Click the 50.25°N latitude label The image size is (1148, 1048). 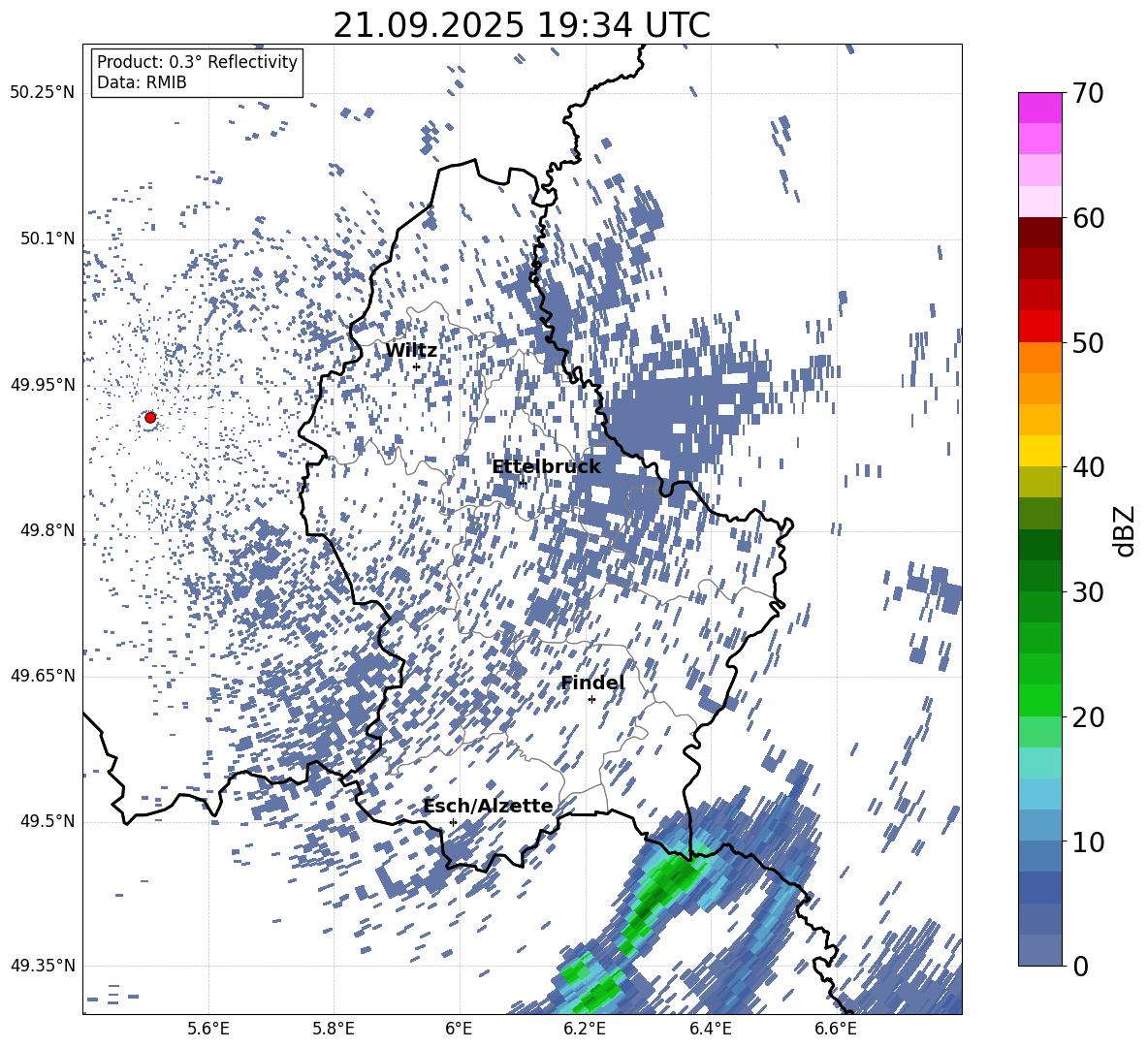(43, 93)
